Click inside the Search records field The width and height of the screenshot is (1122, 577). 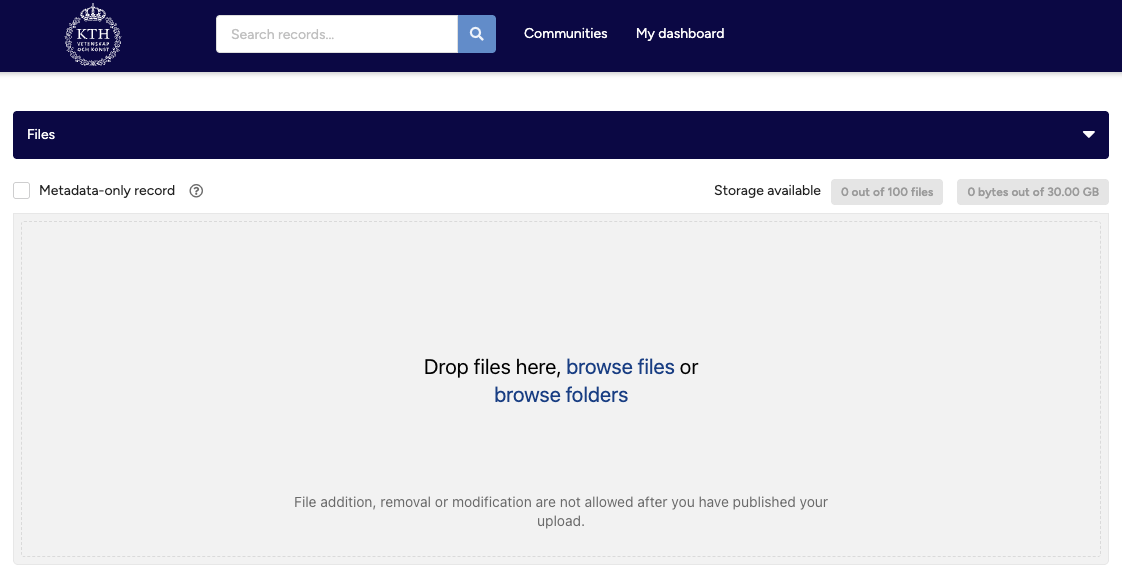tap(336, 33)
